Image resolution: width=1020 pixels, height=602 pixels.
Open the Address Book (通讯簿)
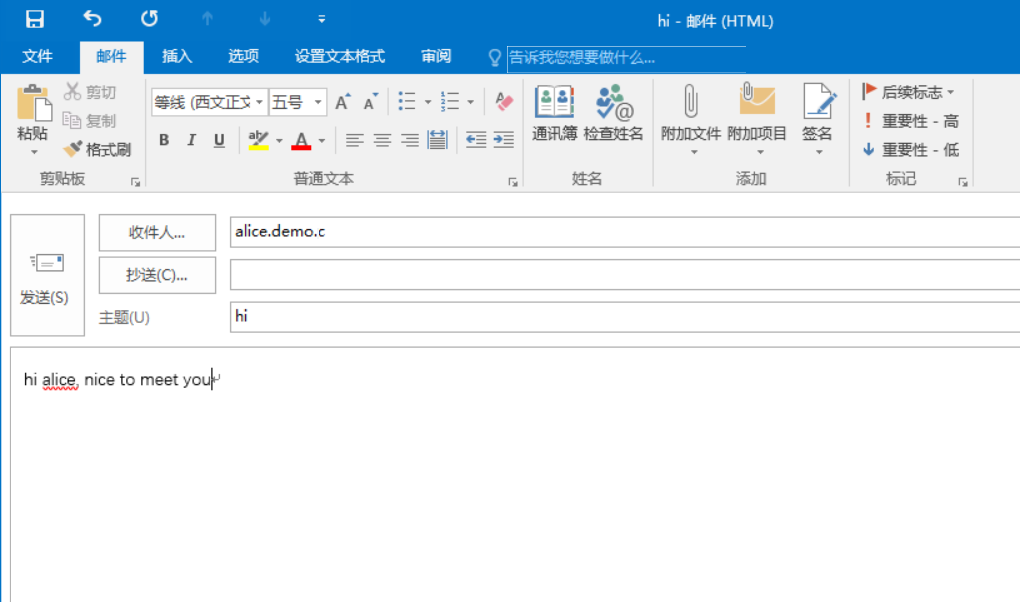point(554,112)
